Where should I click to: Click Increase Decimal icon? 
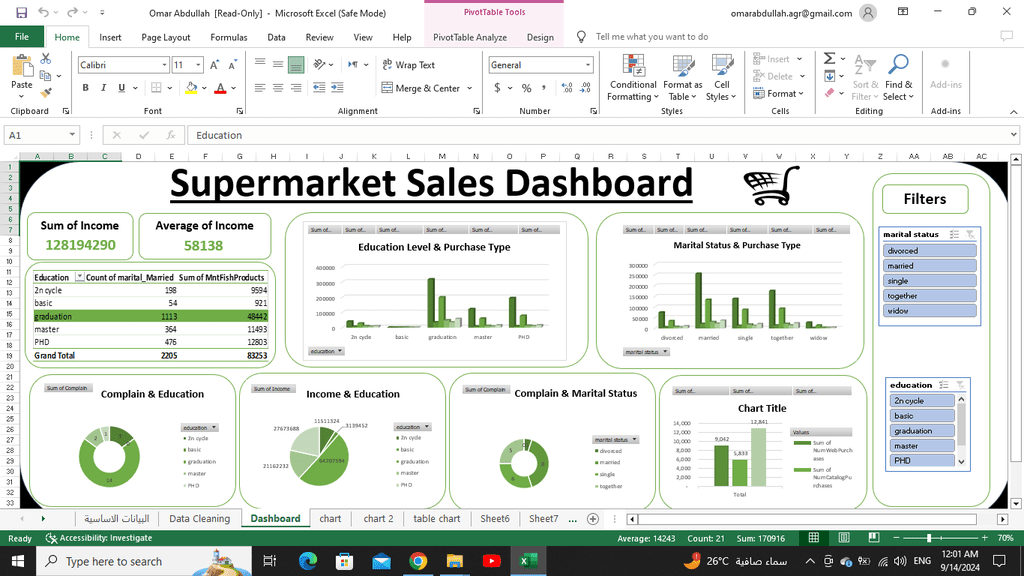point(567,88)
